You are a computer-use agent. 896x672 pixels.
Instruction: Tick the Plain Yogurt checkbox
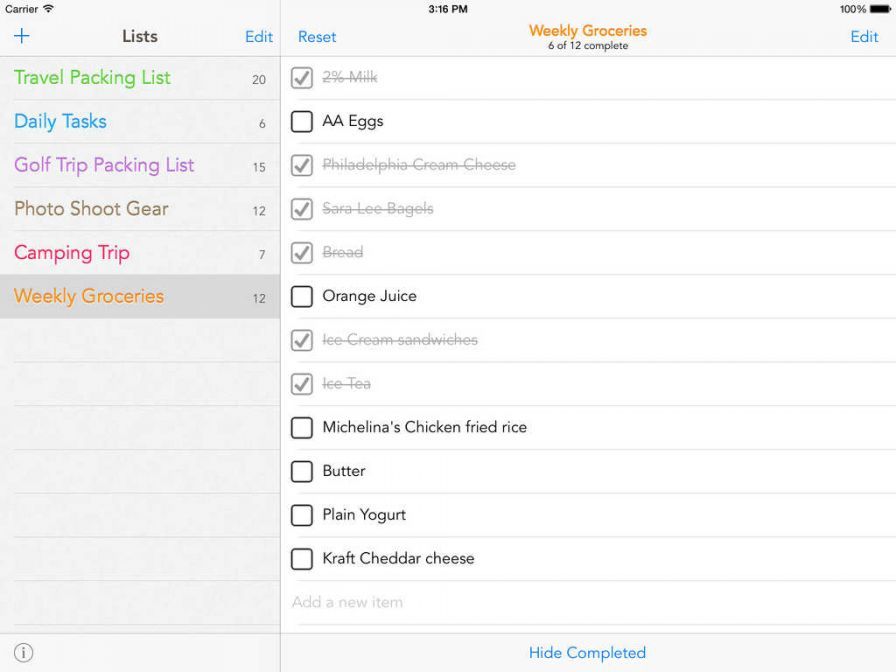click(302, 516)
